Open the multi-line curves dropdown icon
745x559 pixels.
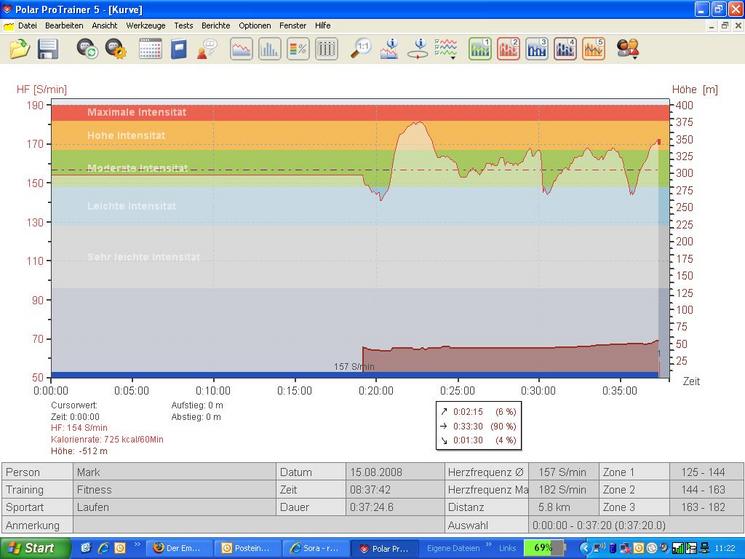447,48
